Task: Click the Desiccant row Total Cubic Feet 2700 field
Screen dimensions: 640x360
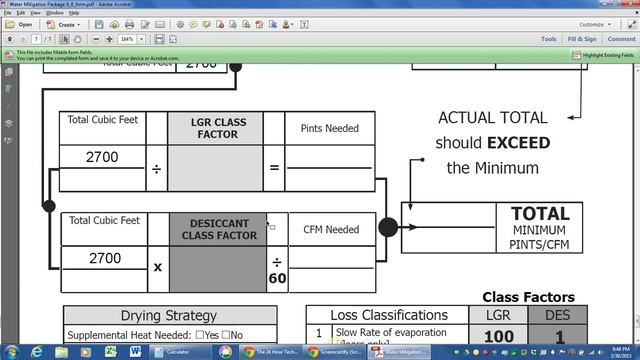Action: 105,258
